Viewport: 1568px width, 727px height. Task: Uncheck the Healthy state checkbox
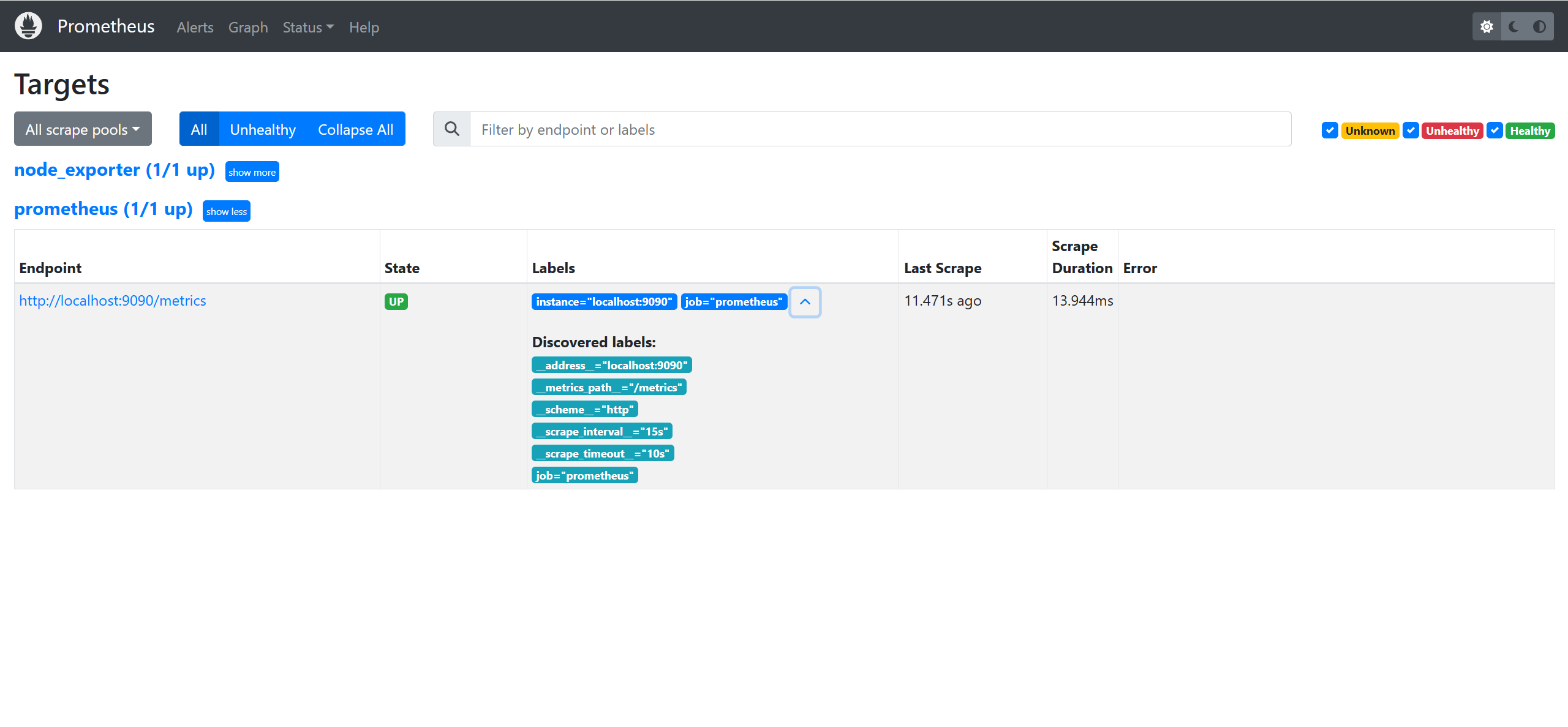[x=1494, y=130]
